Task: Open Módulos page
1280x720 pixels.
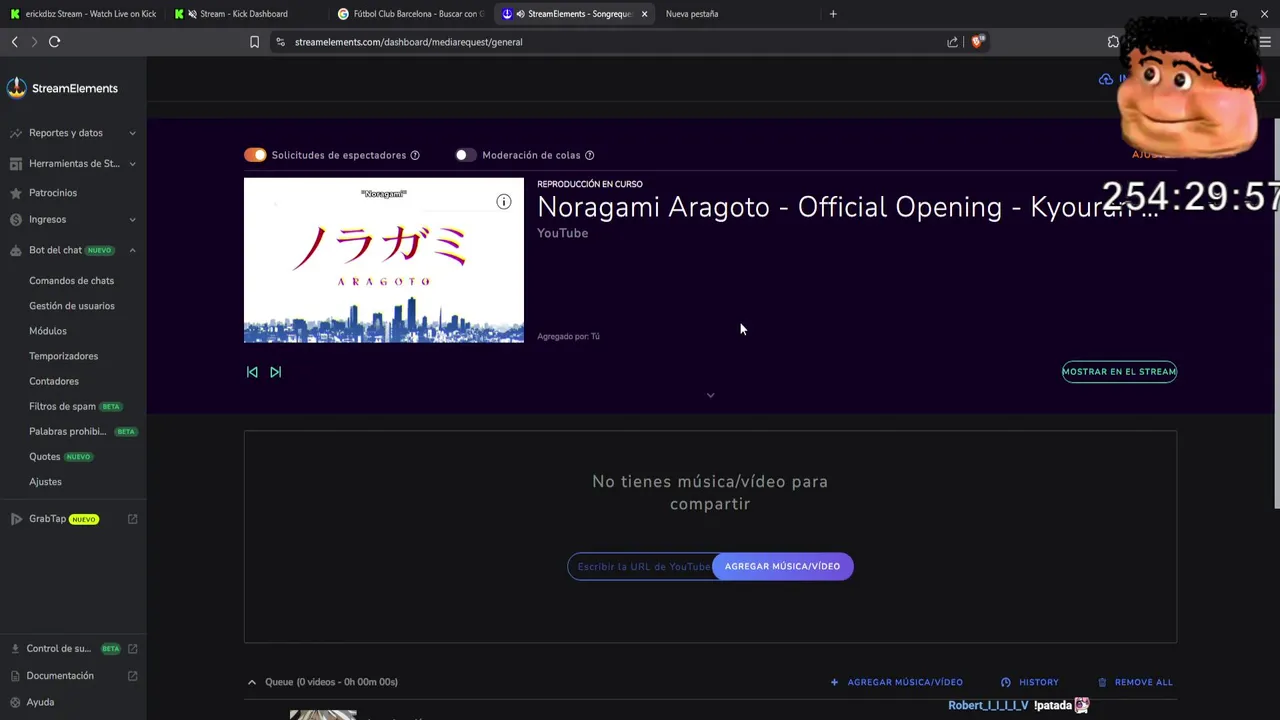Action: [48, 331]
